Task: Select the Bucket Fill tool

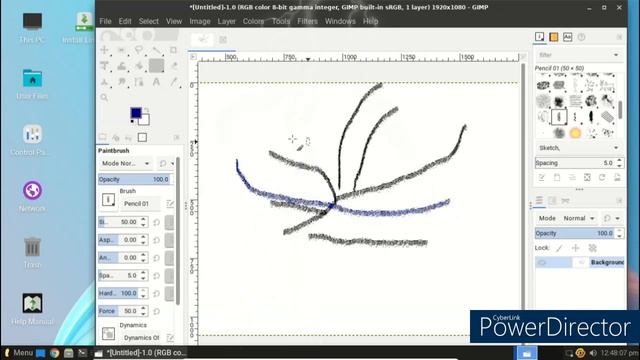Action: pyautogui.click(x=139, y=66)
